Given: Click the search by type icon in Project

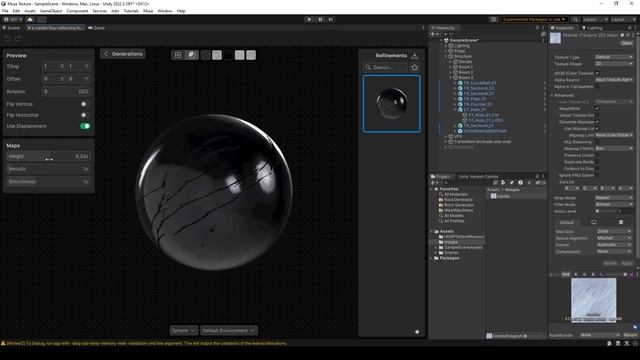Looking at the screenshot, I should (x=503, y=183).
